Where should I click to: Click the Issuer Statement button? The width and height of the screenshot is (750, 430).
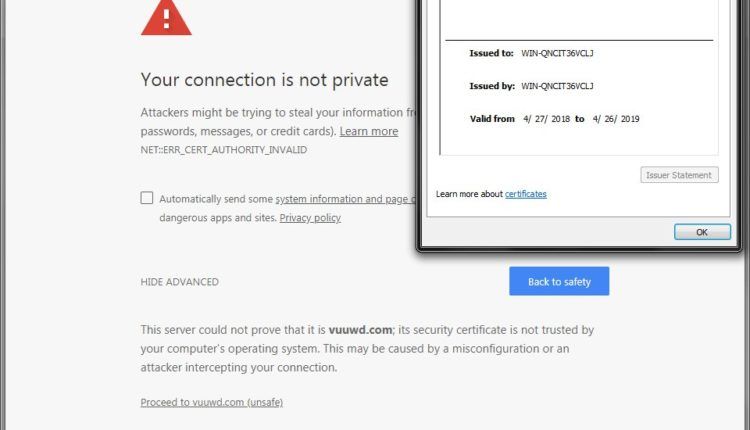tap(679, 175)
